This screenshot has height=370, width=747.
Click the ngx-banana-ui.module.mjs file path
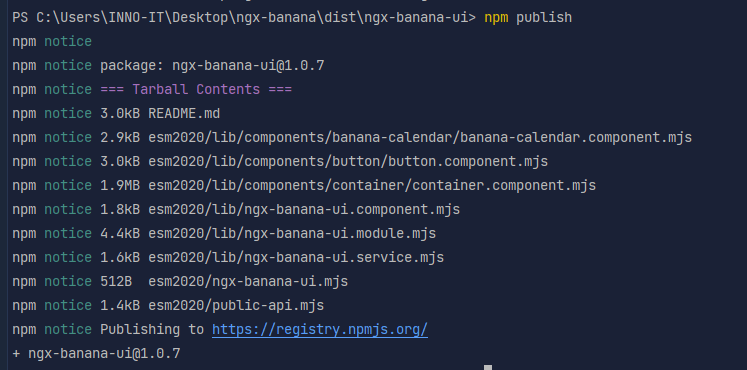292,233
